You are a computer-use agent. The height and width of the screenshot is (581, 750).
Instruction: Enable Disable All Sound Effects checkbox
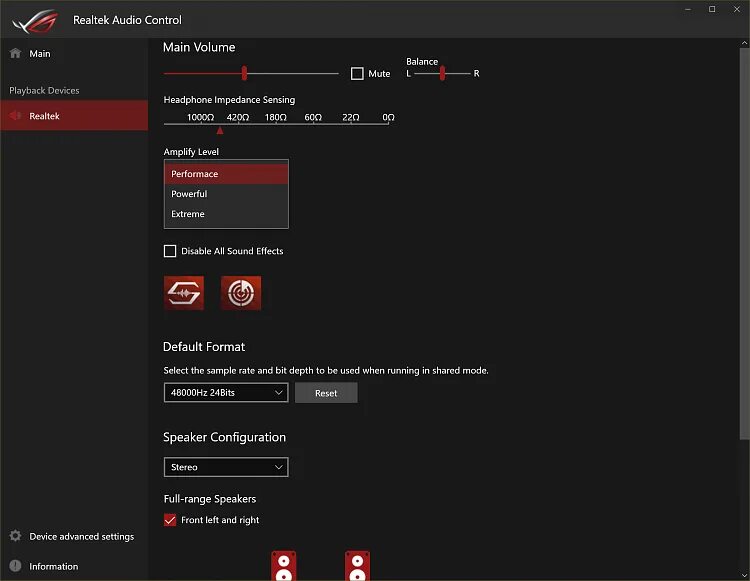(170, 251)
